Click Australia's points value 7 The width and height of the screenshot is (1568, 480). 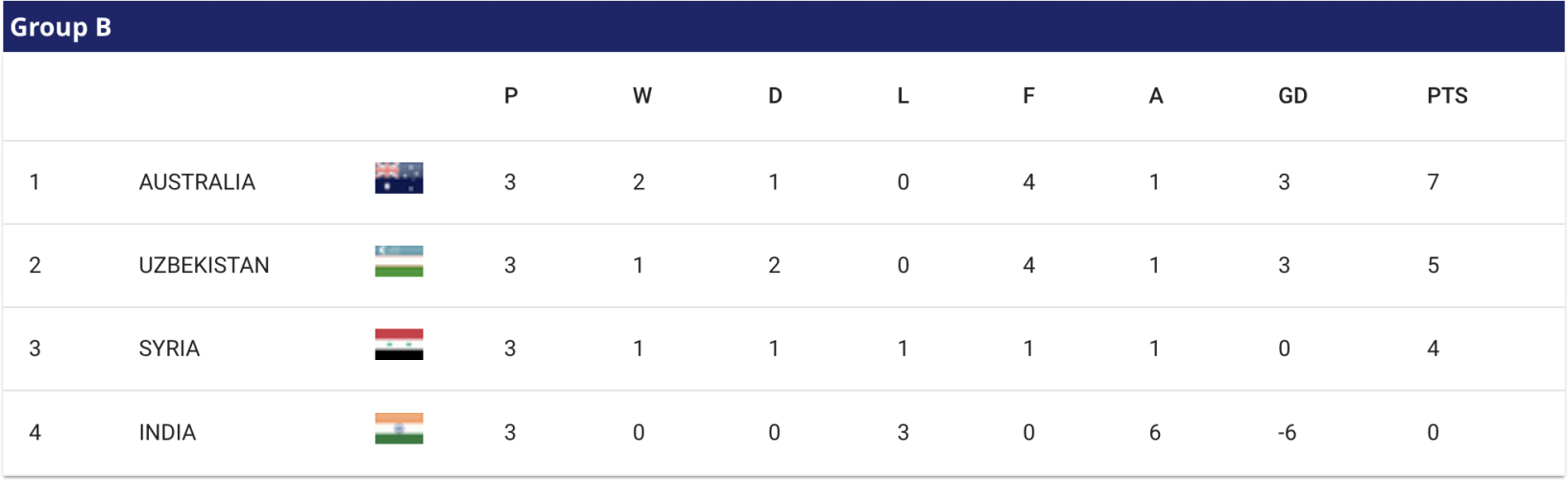click(x=1433, y=182)
